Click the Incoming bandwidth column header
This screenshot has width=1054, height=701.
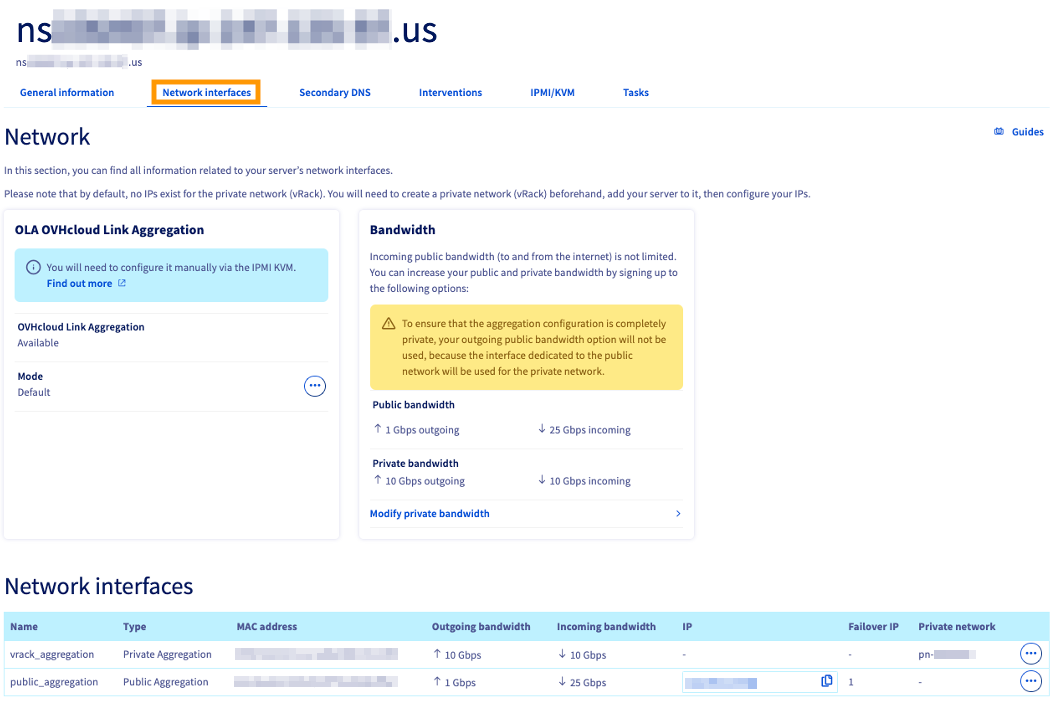606,626
